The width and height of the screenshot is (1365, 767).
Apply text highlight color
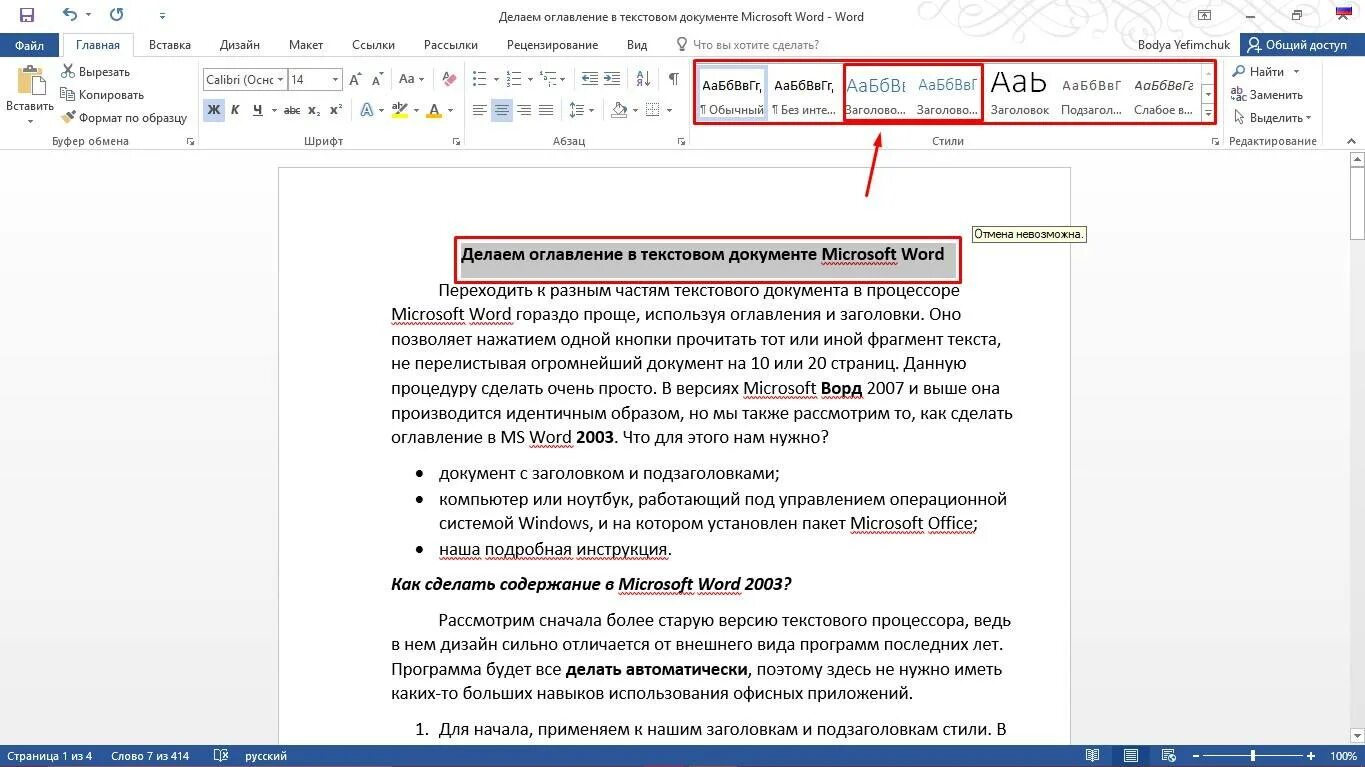pos(397,110)
